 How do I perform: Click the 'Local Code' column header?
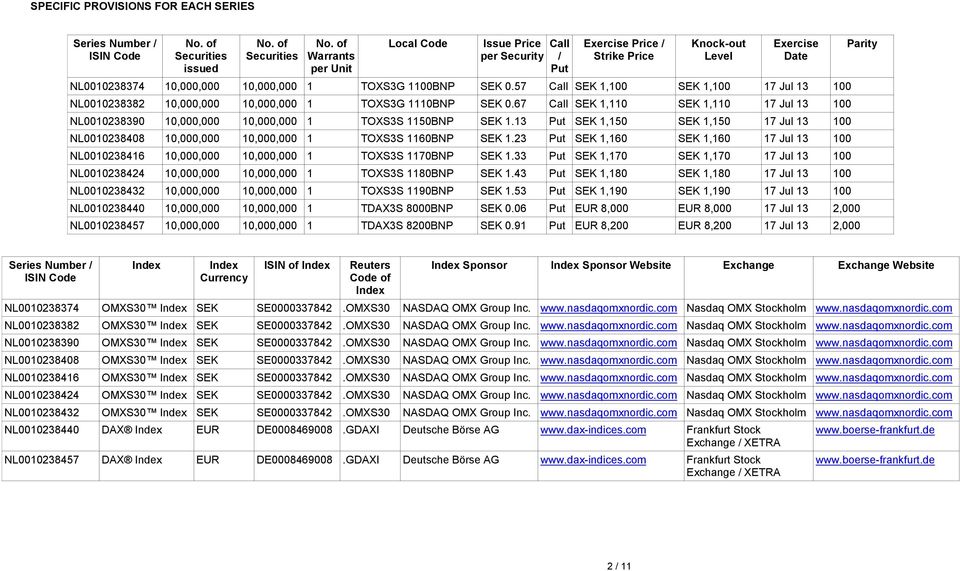[418, 43]
